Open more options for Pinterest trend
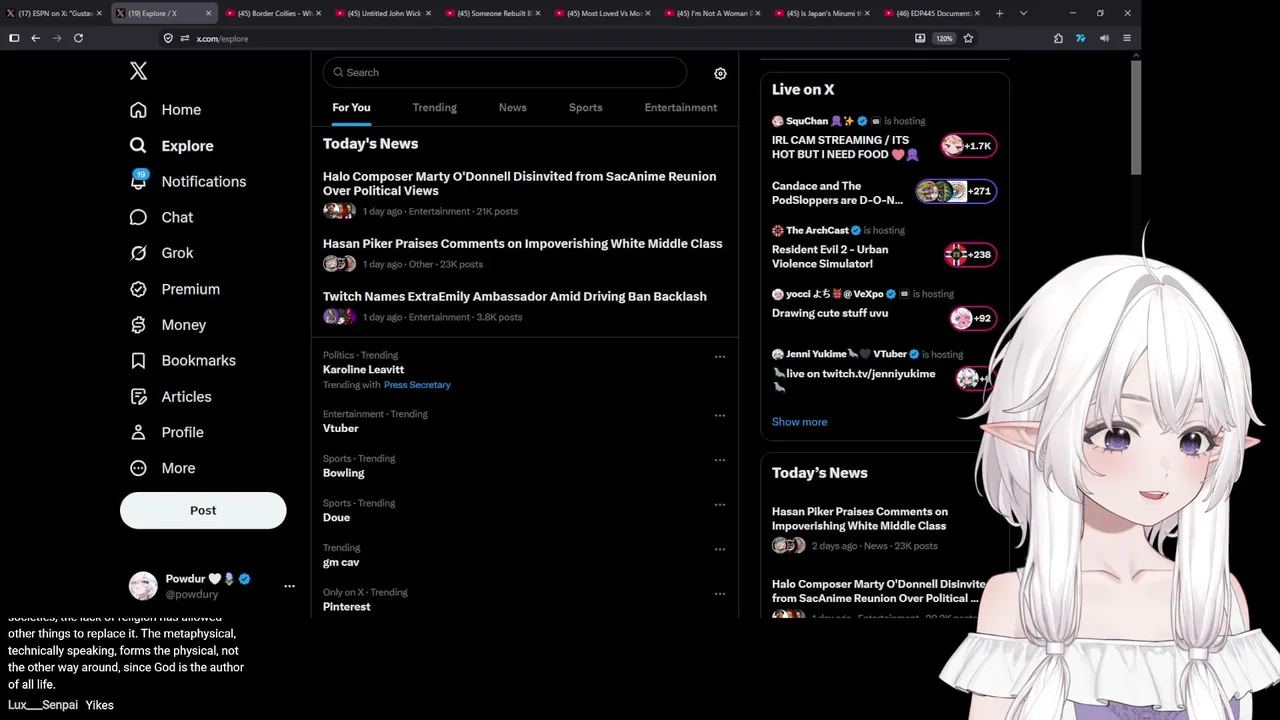The height and width of the screenshot is (720, 1280). point(719,594)
